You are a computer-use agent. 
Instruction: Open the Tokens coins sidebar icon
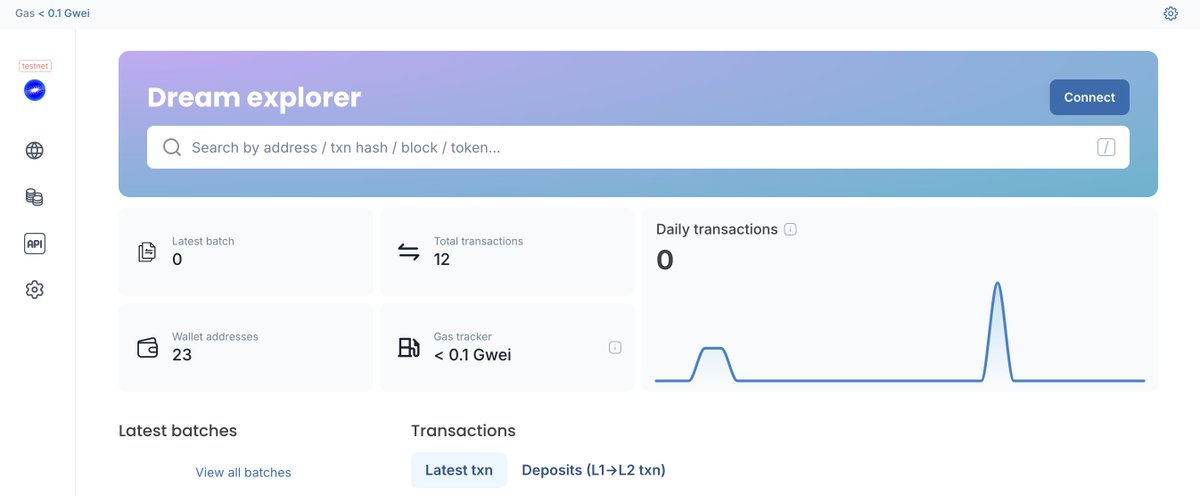click(x=35, y=197)
